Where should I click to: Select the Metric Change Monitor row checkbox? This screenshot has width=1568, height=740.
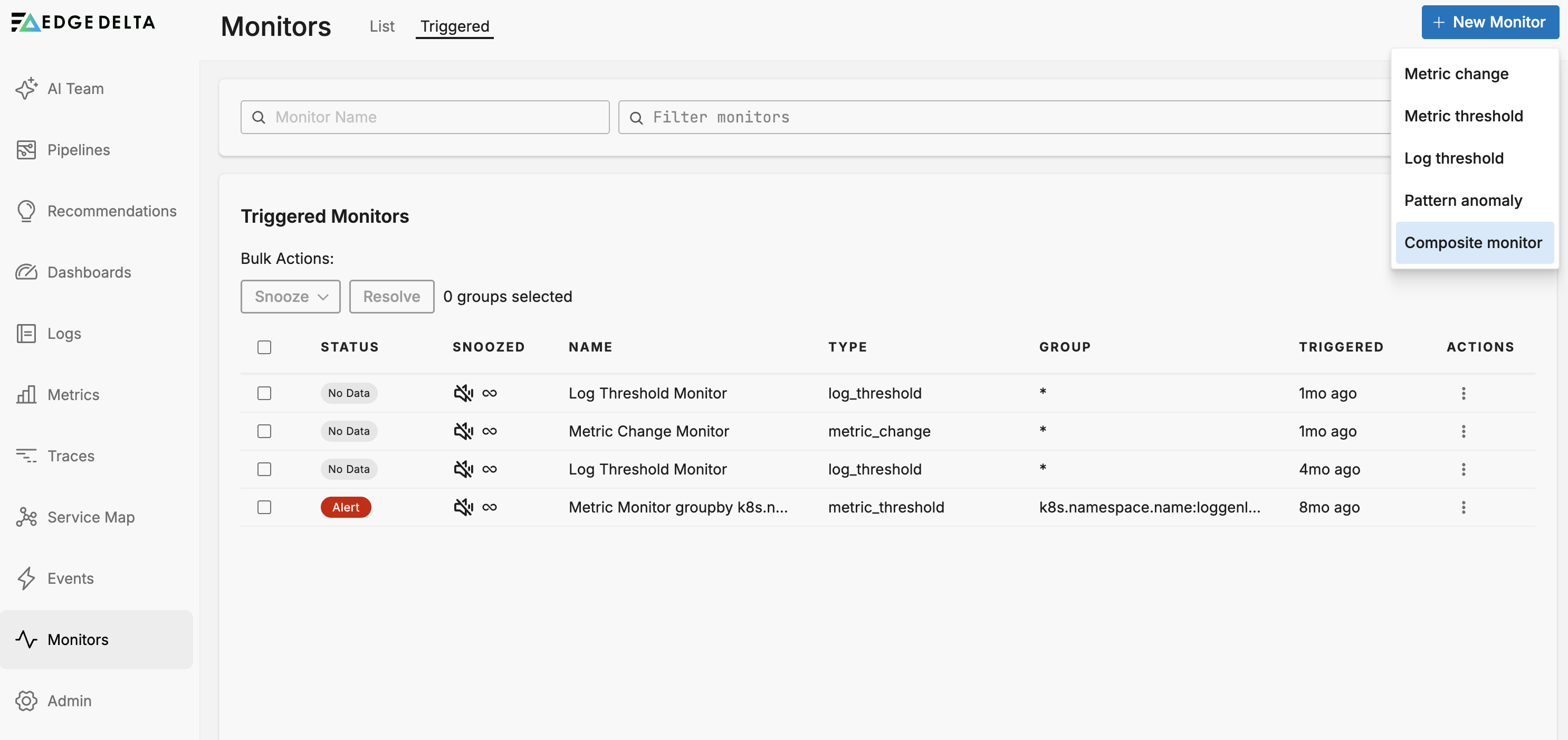pos(264,431)
